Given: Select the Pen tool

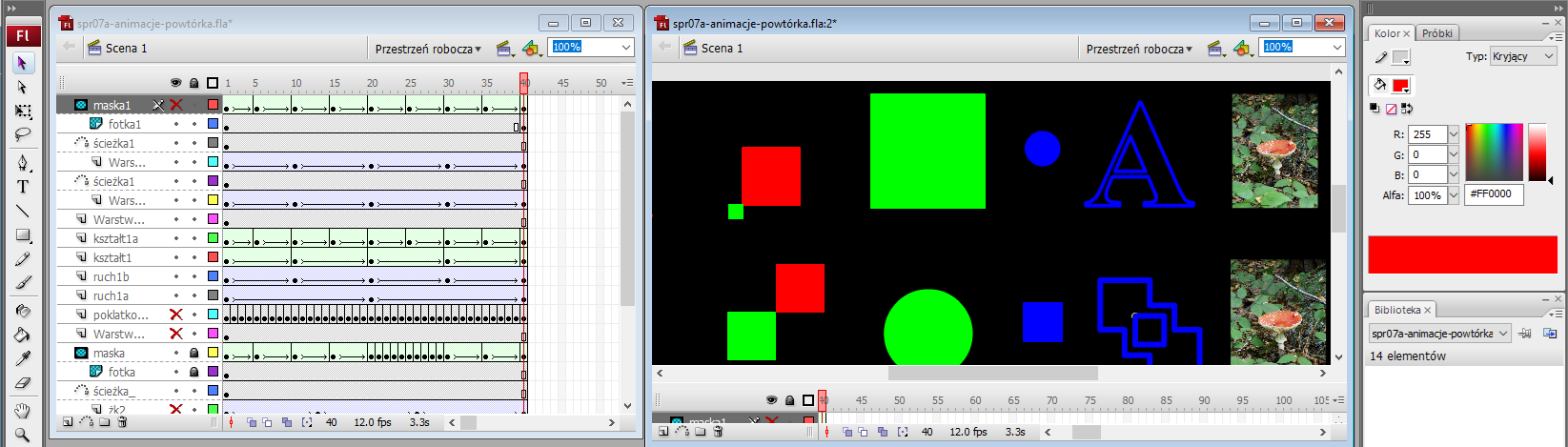Looking at the screenshot, I should (x=23, y=163).
